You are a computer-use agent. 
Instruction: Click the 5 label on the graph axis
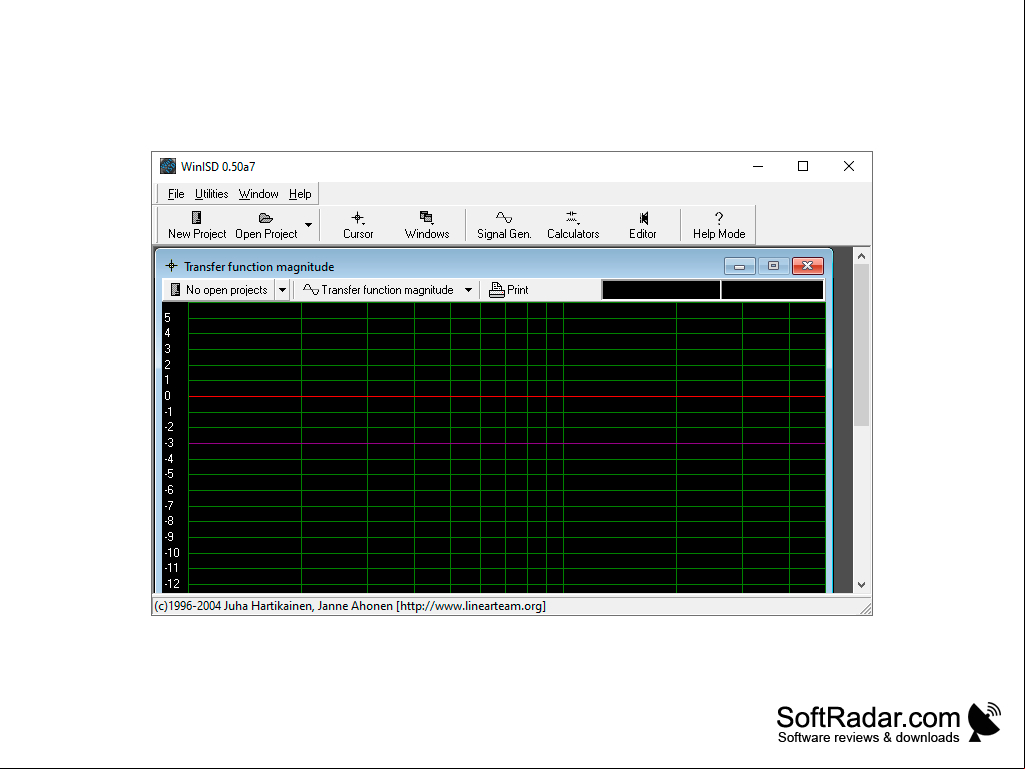pyautogui.click(x=167, y=318)
